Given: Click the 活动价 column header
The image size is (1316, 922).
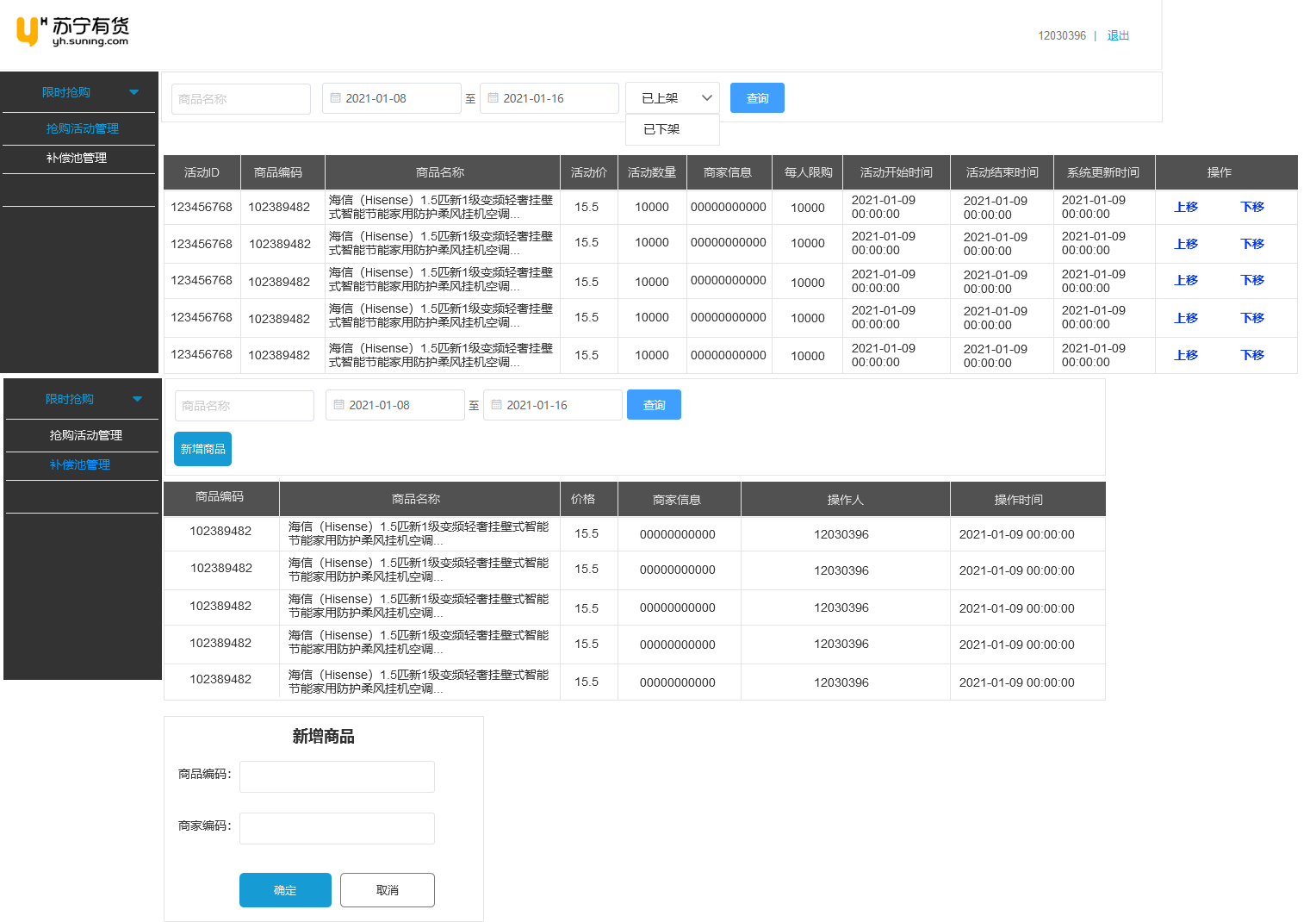Looking at the screenshot, I should pos(589,172).
